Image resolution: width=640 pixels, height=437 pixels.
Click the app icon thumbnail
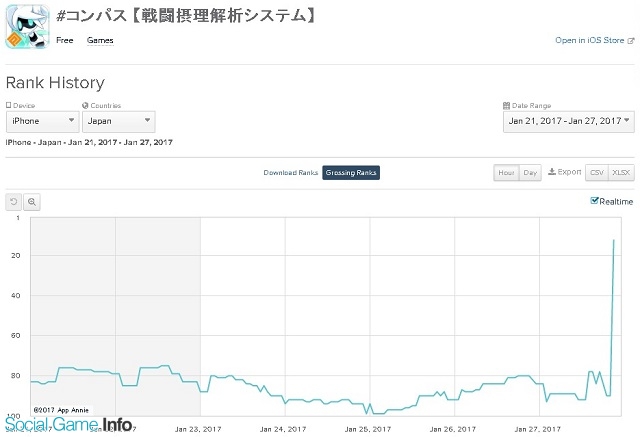pos(25,25)
